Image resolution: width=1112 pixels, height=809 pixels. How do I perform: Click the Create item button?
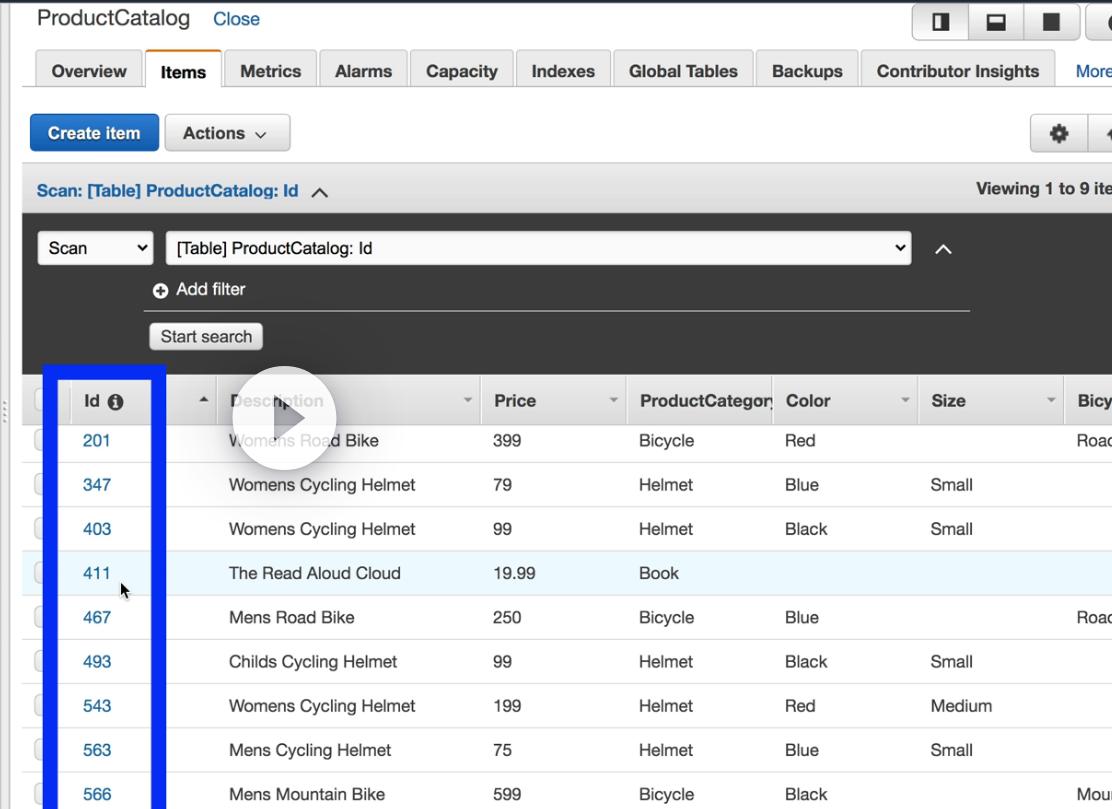94,133
